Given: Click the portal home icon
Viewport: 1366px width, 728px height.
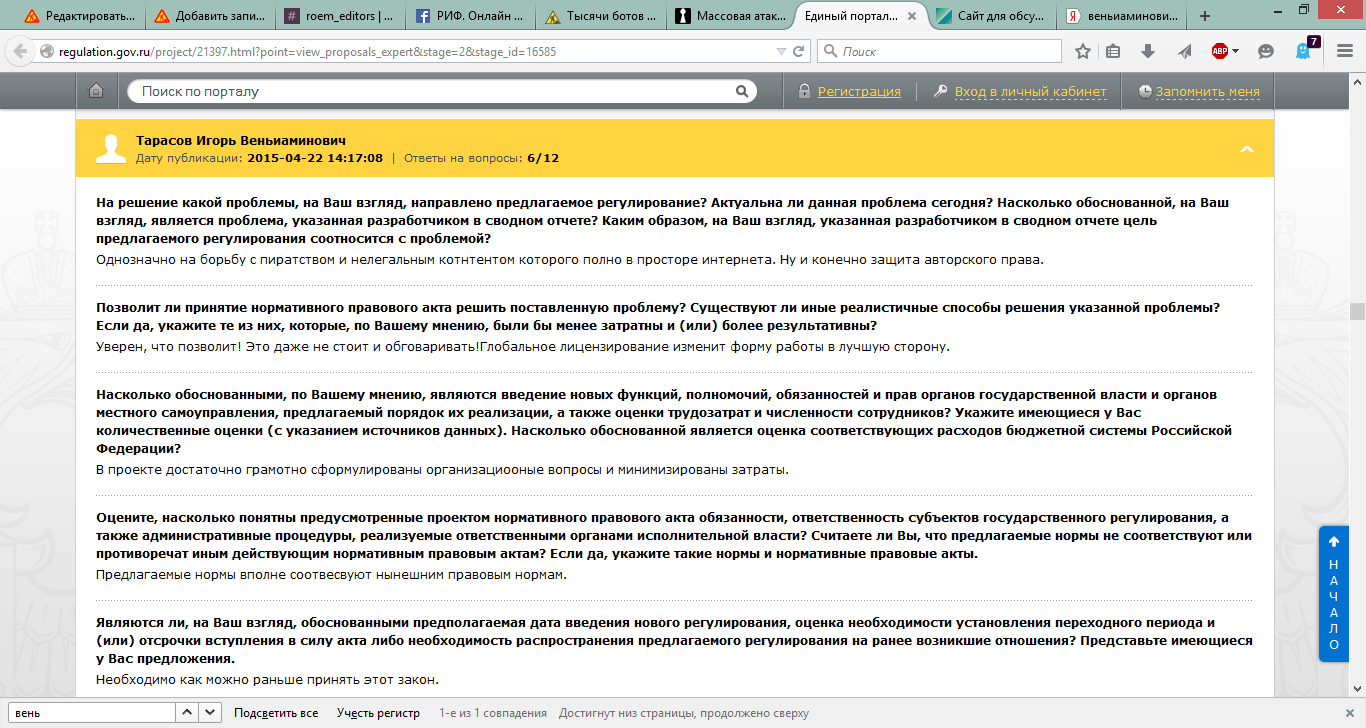Looking at the screenshot, I should tap(96, 91).
